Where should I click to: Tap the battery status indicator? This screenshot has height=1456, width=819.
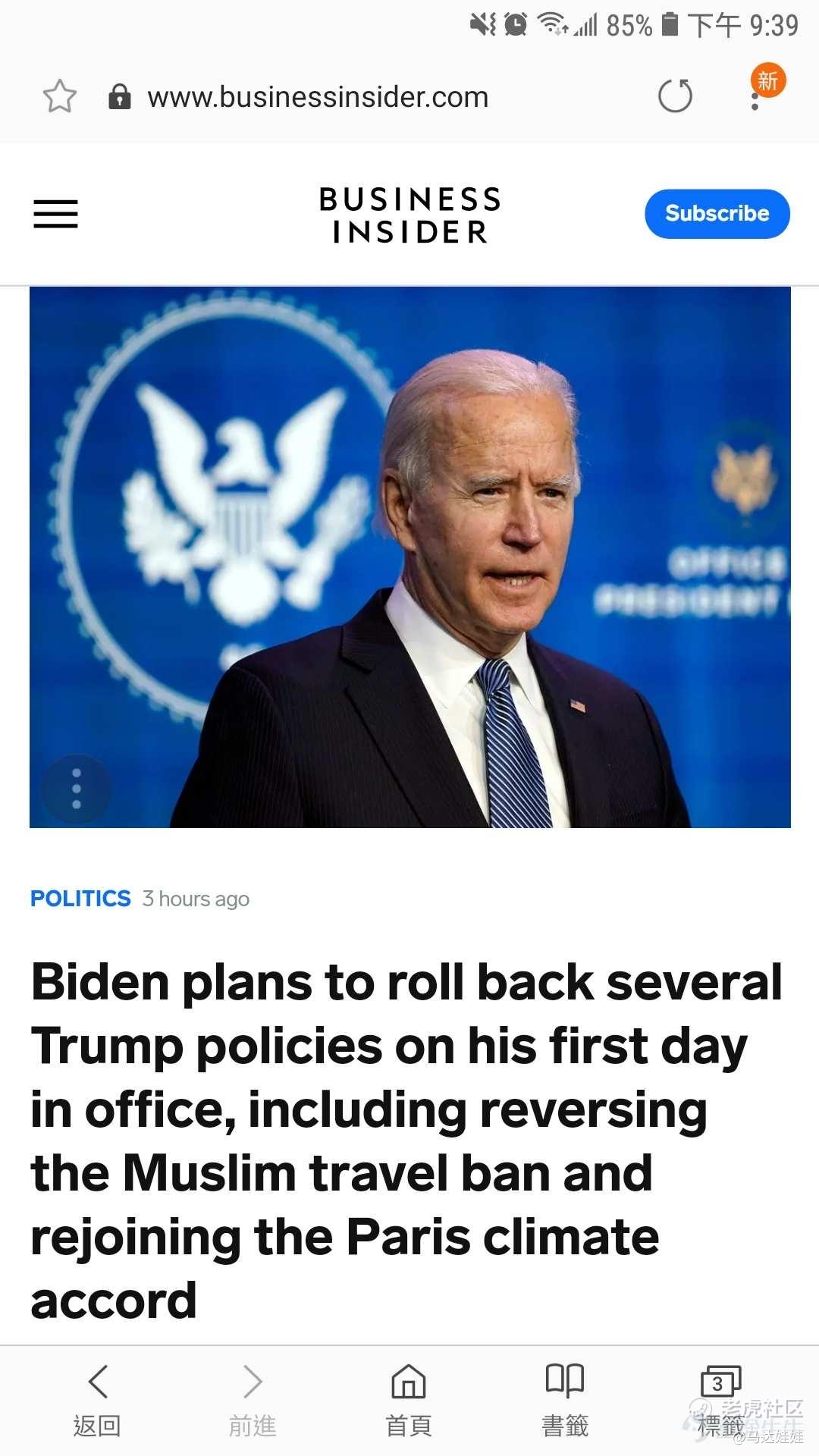point(670,24)
